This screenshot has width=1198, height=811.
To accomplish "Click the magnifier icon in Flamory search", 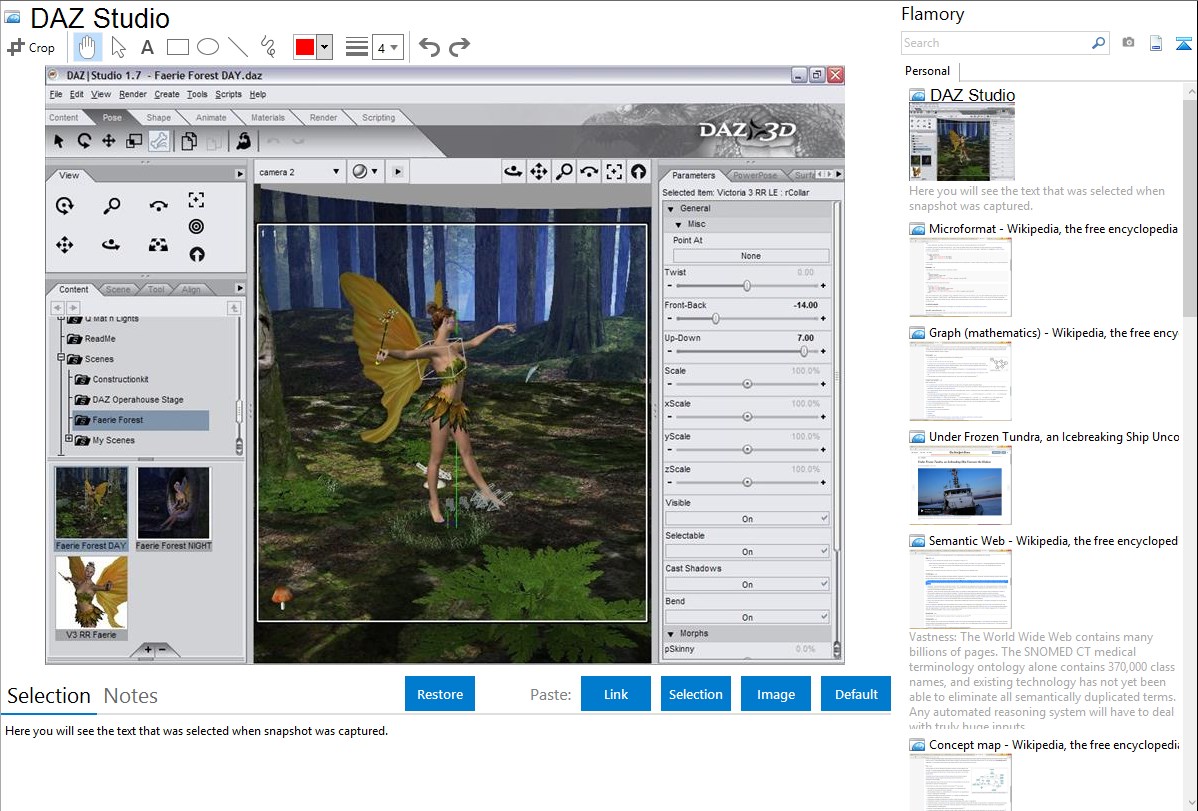I will [x=1098, y=43].
